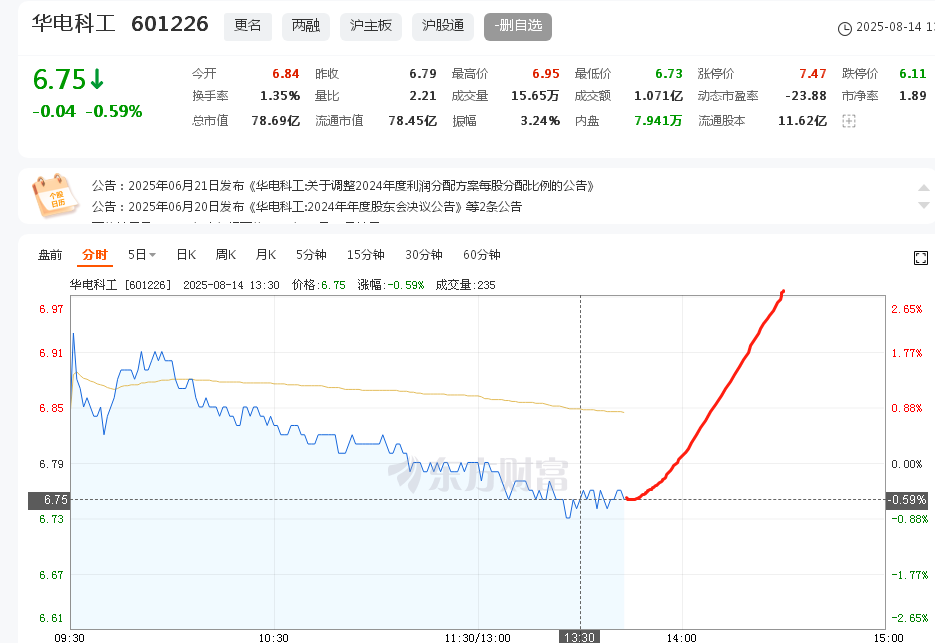Click the 13:30 time marker on axis
The height and width of the screenshot is (643, 935).
click(x=580, y=636)
